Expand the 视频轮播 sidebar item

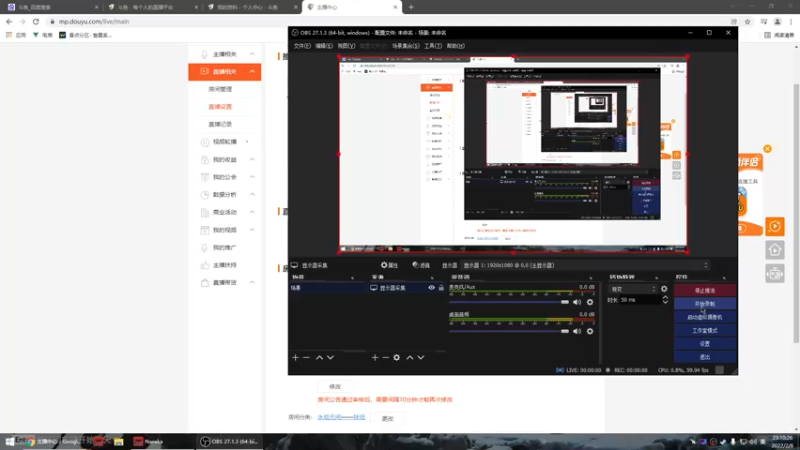tap(224, 142)
